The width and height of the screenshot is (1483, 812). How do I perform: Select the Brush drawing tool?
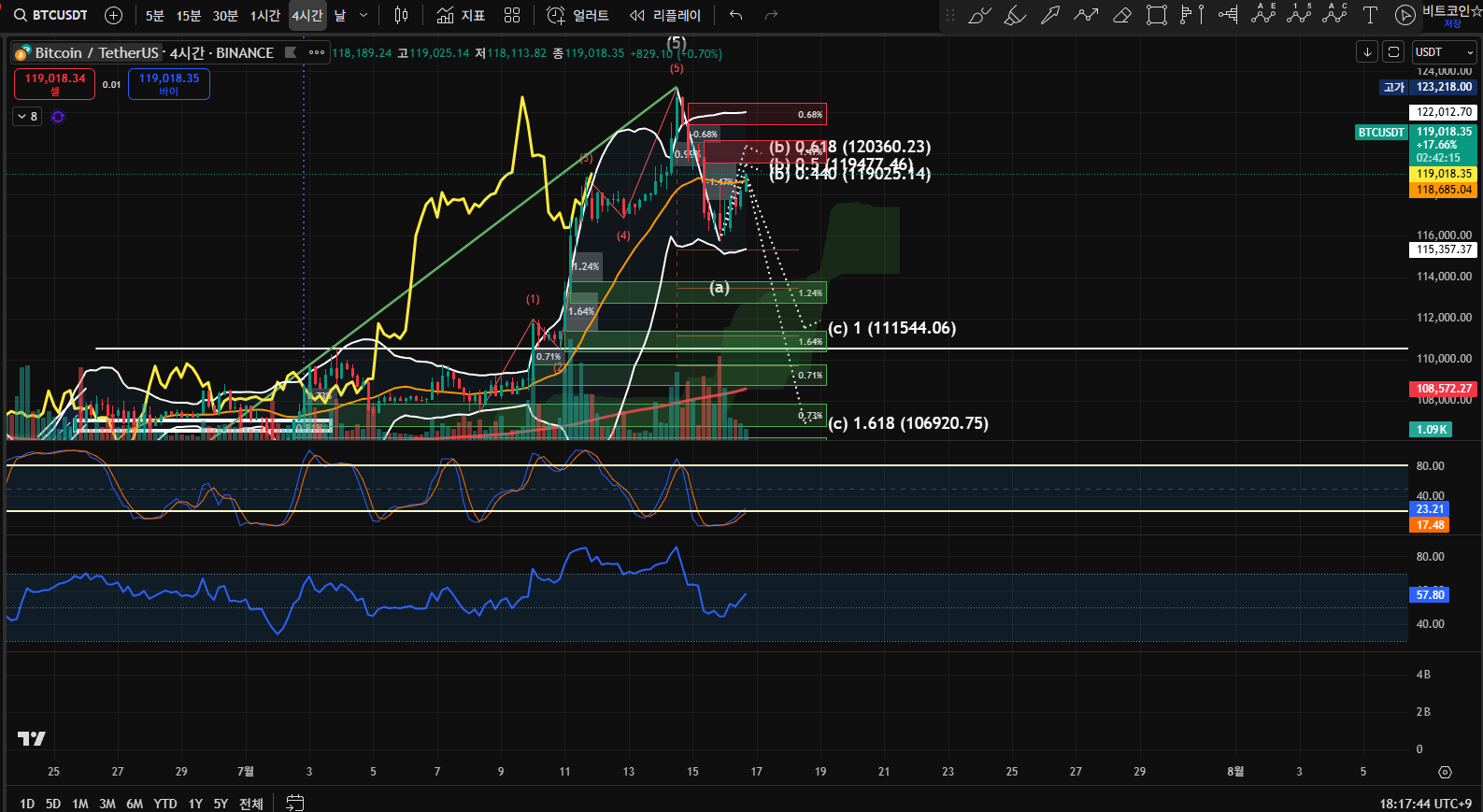(x=979, y=15)
